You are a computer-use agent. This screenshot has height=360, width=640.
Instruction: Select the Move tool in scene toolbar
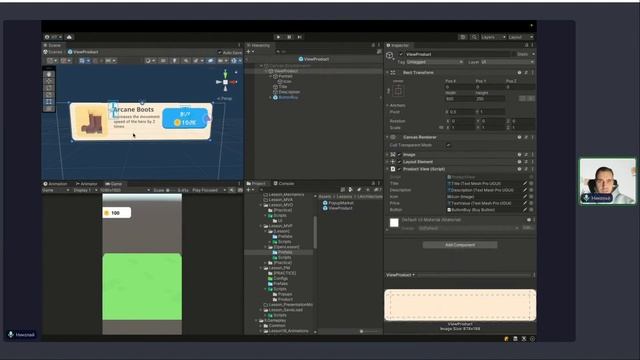(49, 81)
